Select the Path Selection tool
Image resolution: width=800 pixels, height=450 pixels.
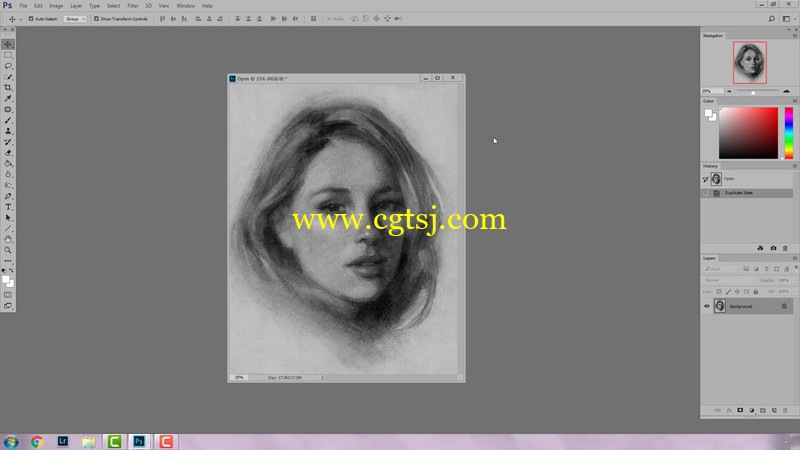[8, 218]
